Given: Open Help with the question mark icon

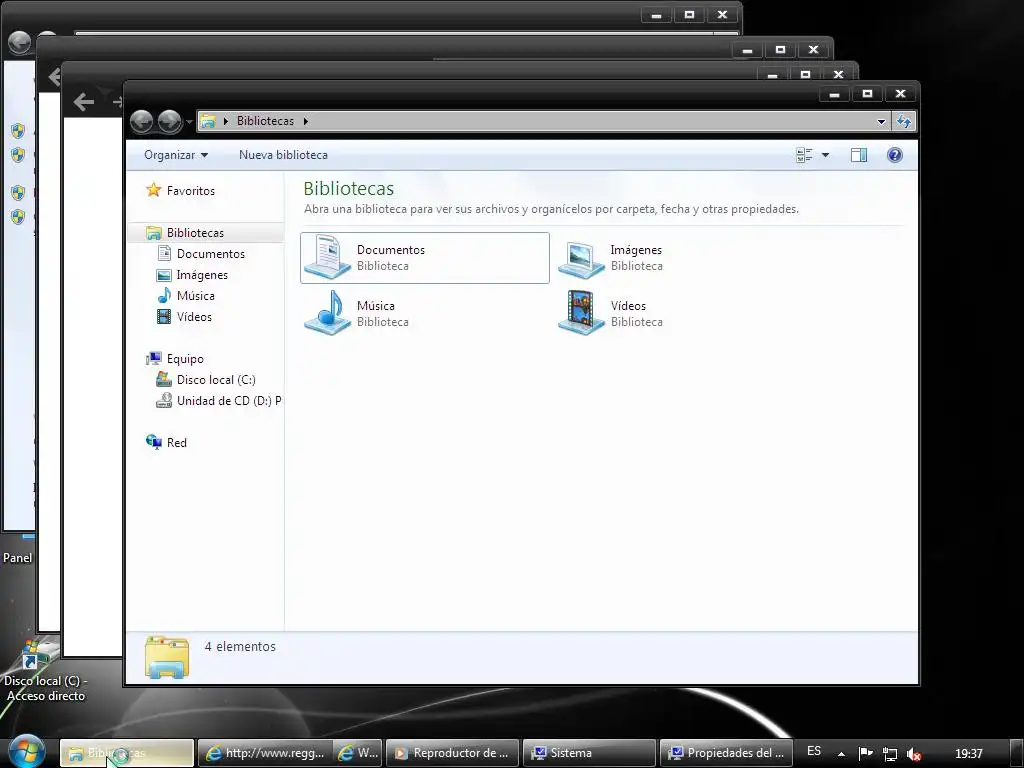Looking at the screenshot, I should 895,155.
